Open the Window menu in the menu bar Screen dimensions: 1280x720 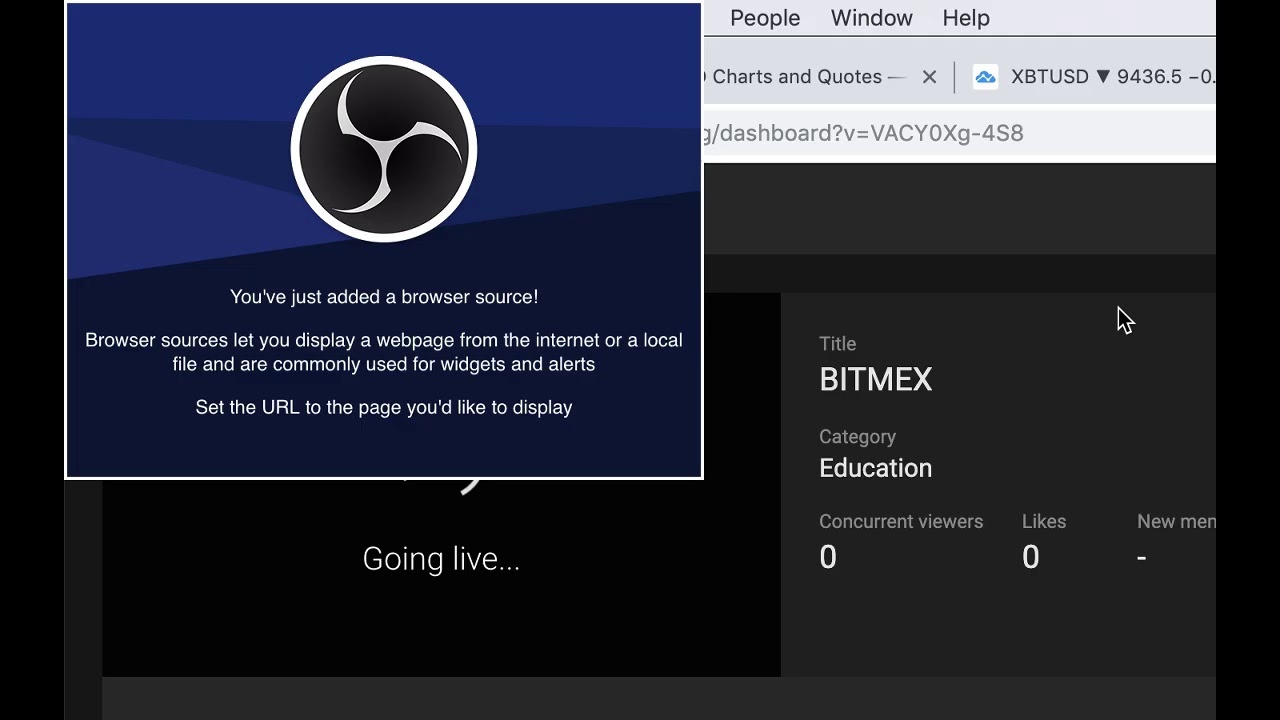tap(871, 18)
